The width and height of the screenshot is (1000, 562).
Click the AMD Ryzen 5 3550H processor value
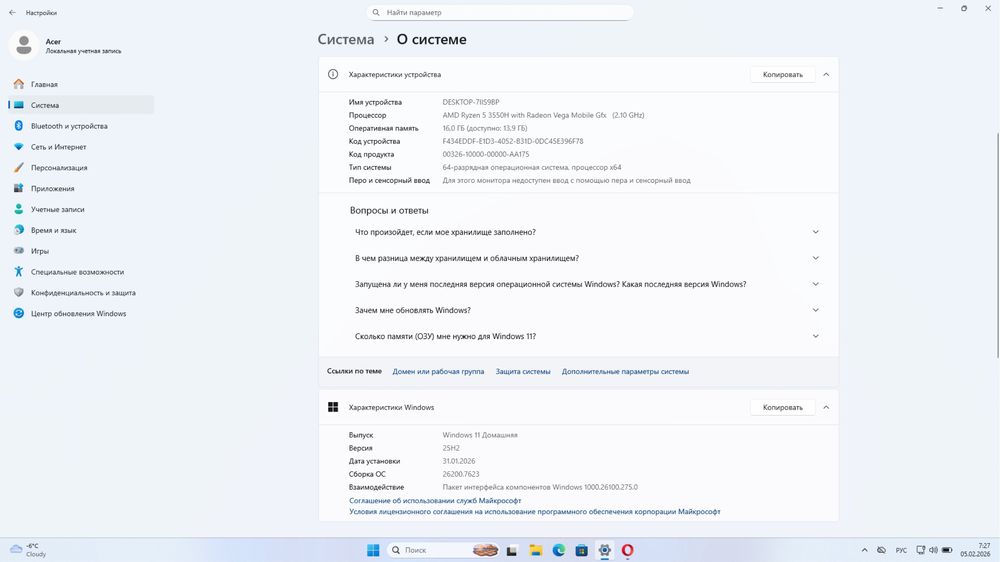tap(543, 115)
